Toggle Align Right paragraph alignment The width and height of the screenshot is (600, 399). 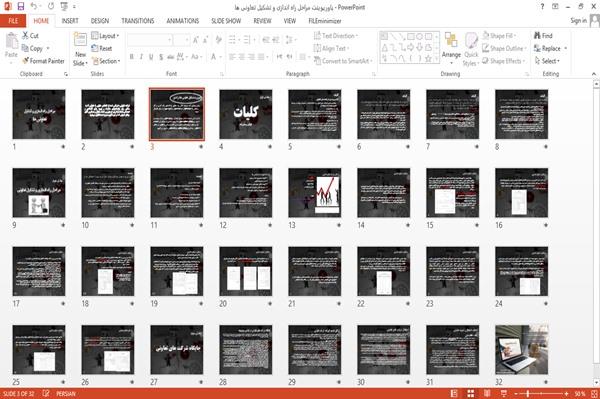click(x=251, y=57)
